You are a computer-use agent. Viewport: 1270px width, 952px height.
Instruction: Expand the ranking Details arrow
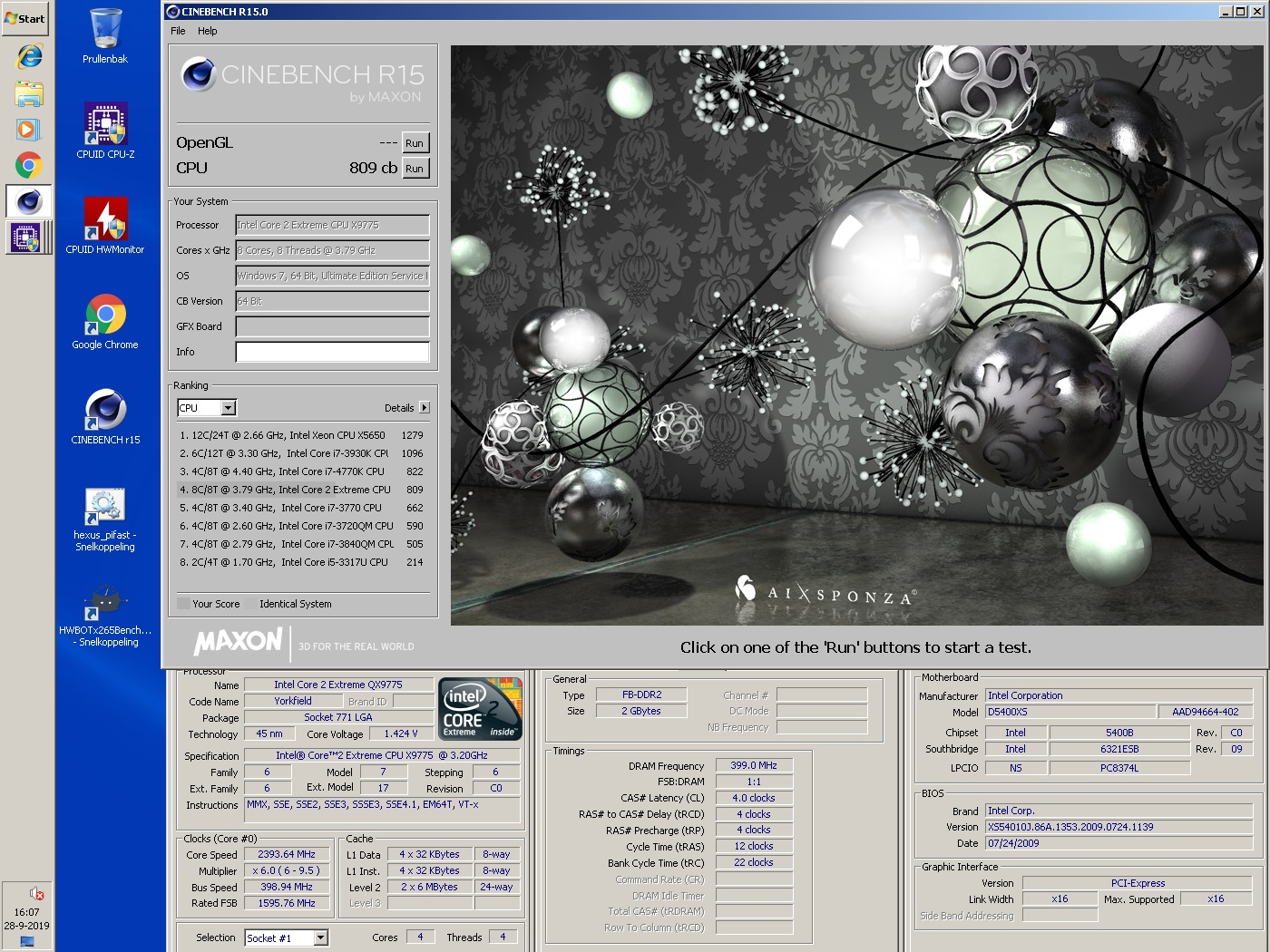click(425, 408)
